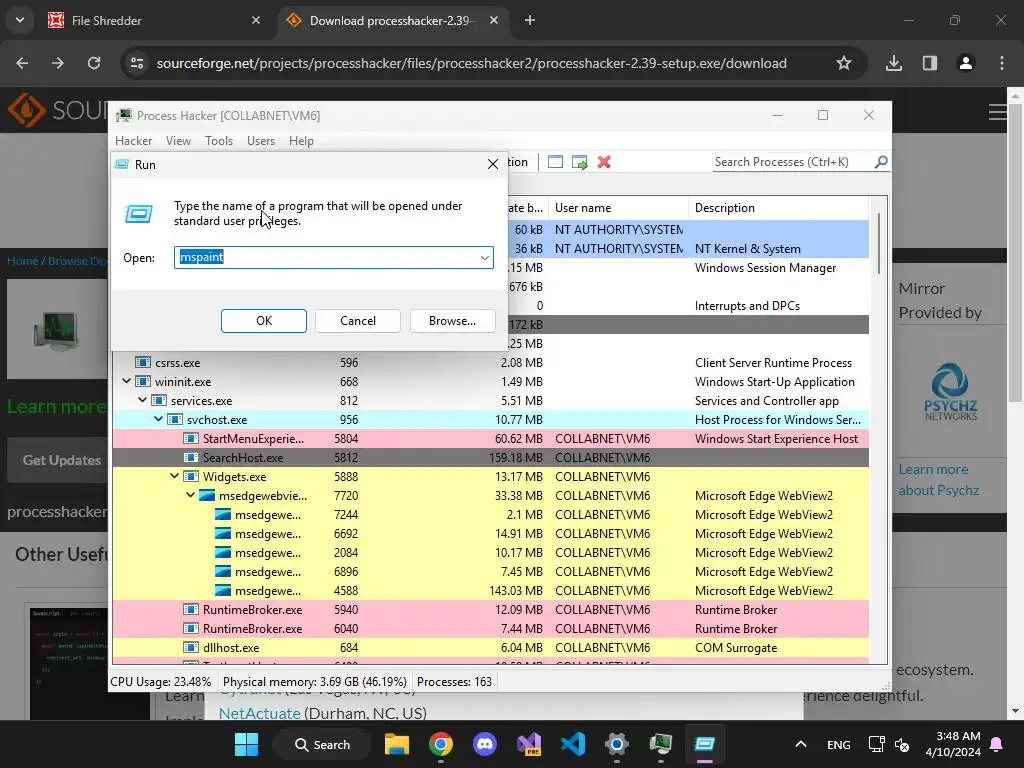Image resolution: width=1024 pixels, height=768 pixels.
Task: Click the Chrome downloads icon
Action: (x=894, y=63)
